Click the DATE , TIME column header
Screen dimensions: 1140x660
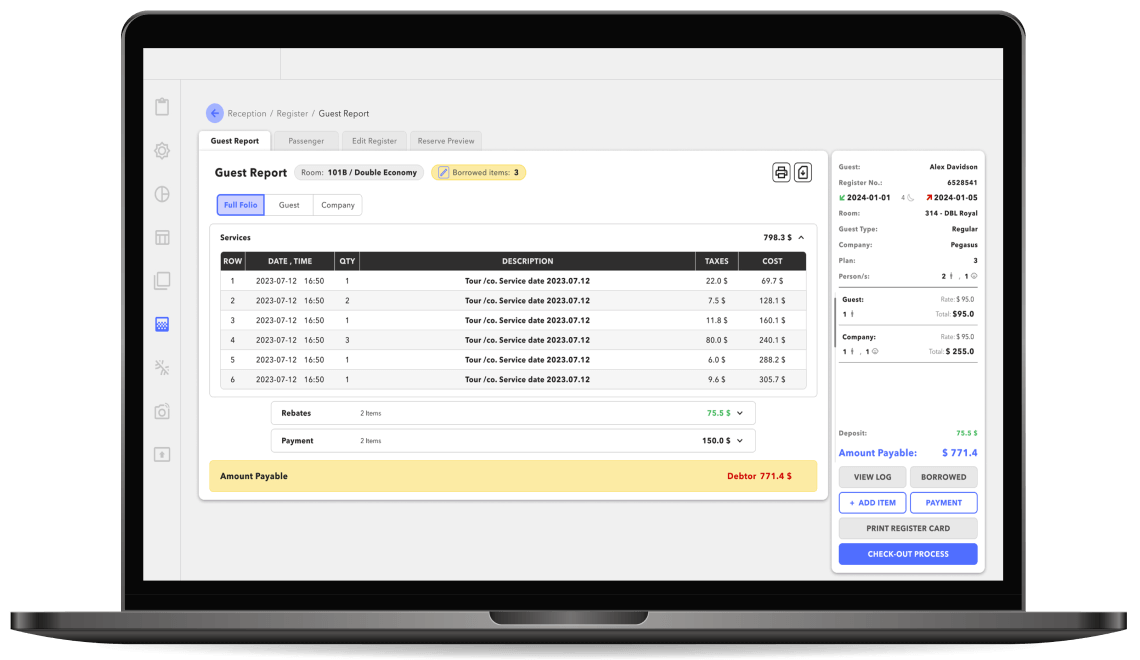290,261
